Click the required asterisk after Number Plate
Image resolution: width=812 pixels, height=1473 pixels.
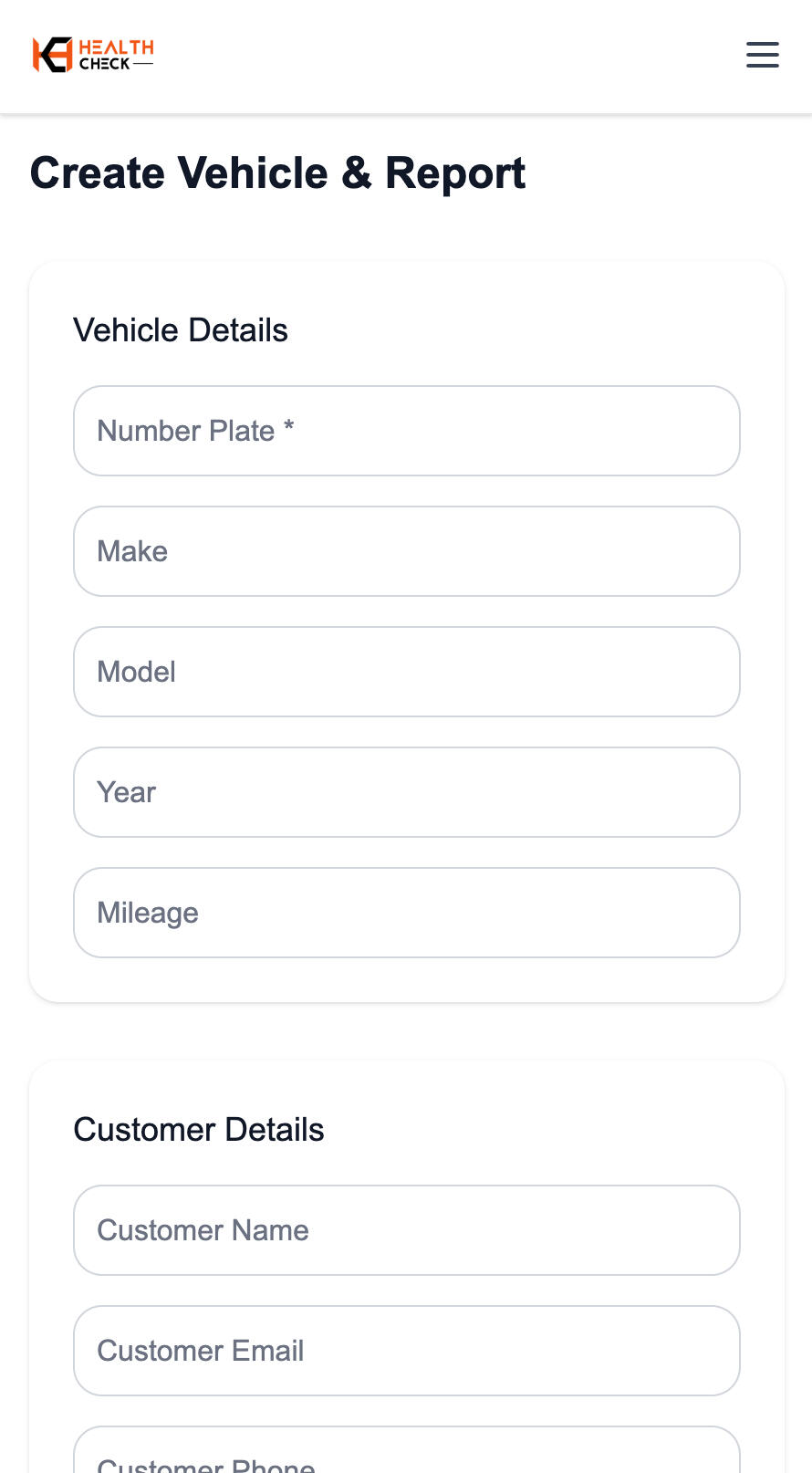[x=288, y=428]
